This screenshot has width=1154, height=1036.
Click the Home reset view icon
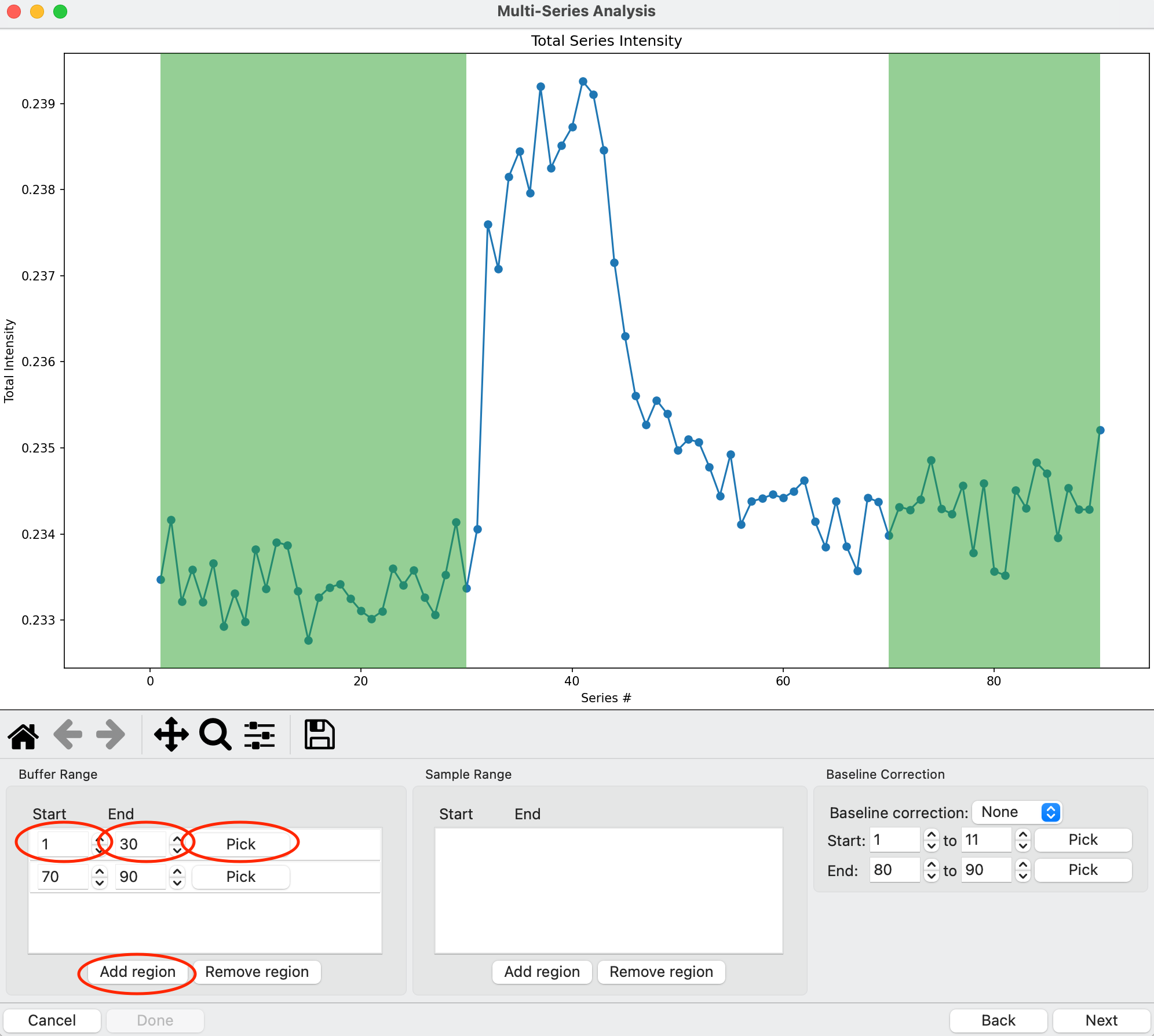[23, 736]
